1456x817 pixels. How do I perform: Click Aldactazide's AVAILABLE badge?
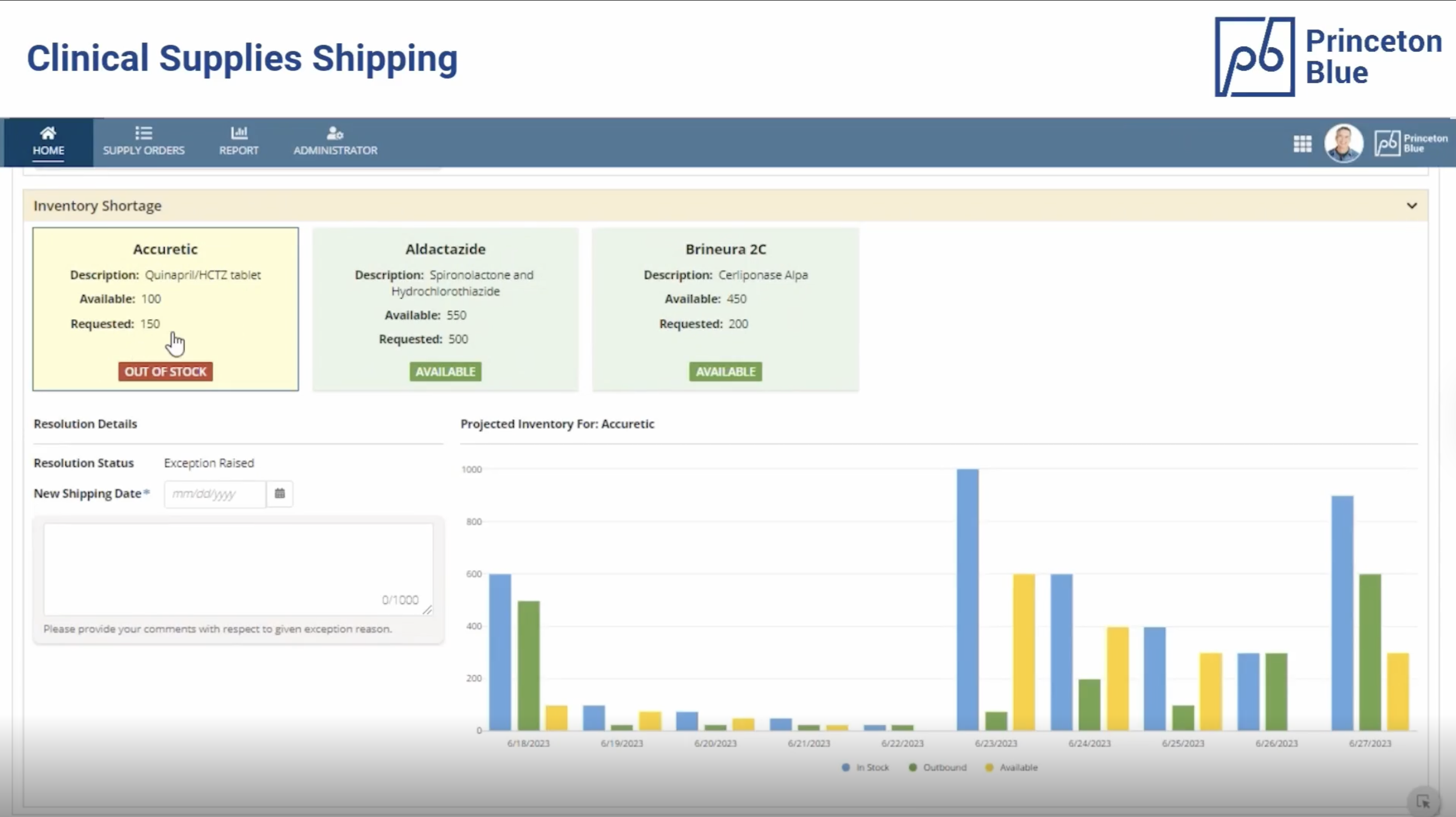(445, 372)
